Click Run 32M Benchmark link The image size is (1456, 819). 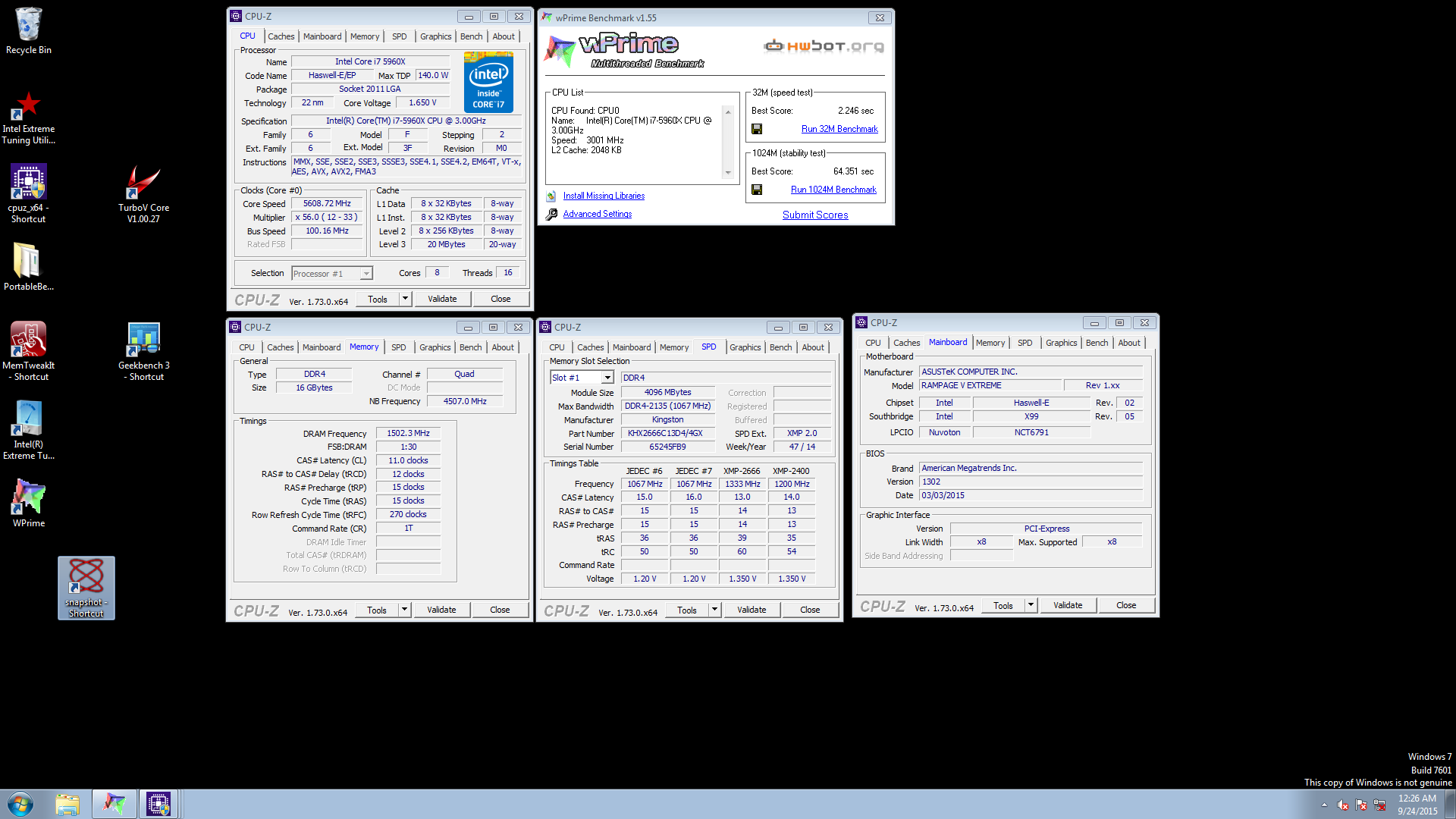[x=839, y=129]
